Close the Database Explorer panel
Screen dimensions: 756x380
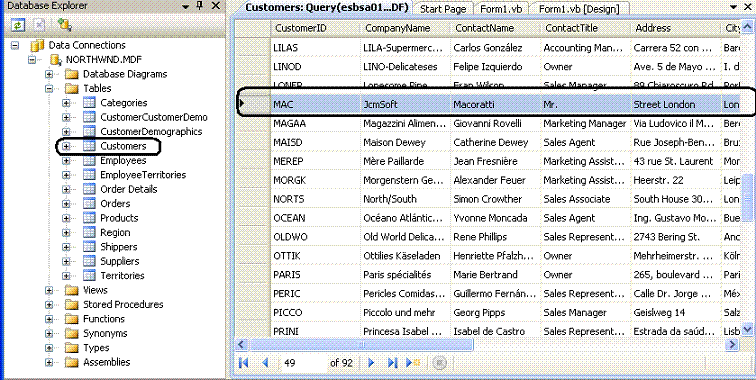pyautogui.click(x=216, y=6)
